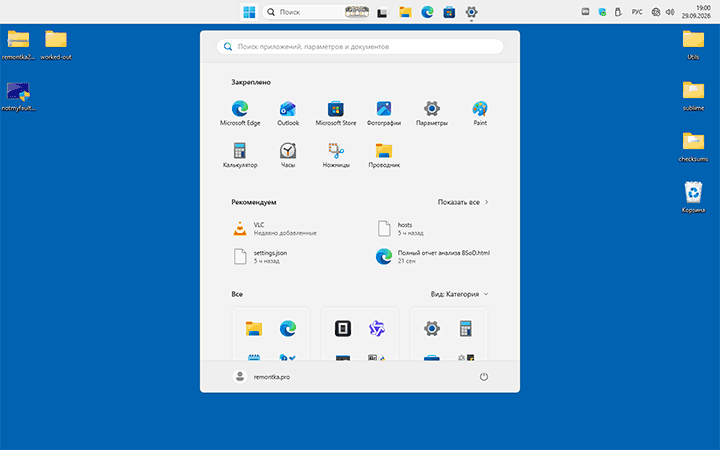Click the Start menu search field
This screenshot has width=720, height=450.
(x=360, y=46)
